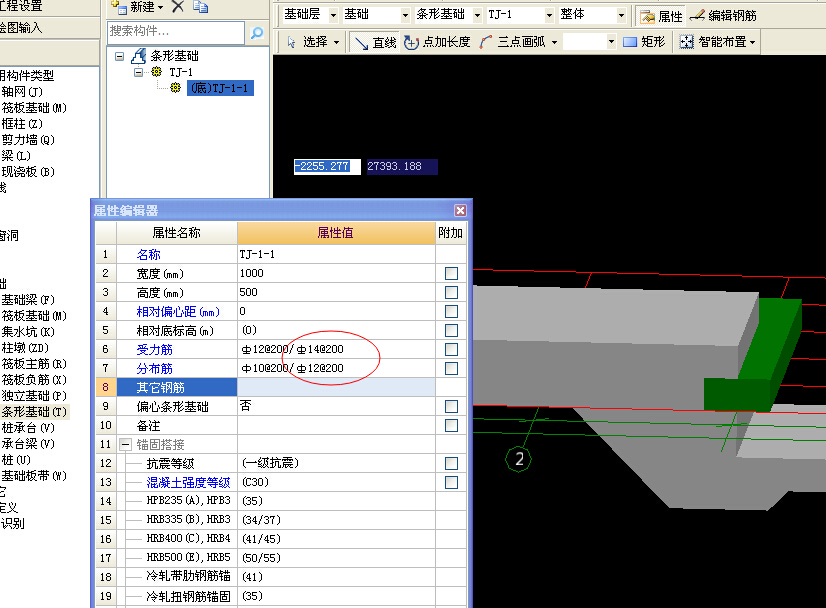Click the axis marker 2 circle

pyautogui.click(x=518, y=459)
